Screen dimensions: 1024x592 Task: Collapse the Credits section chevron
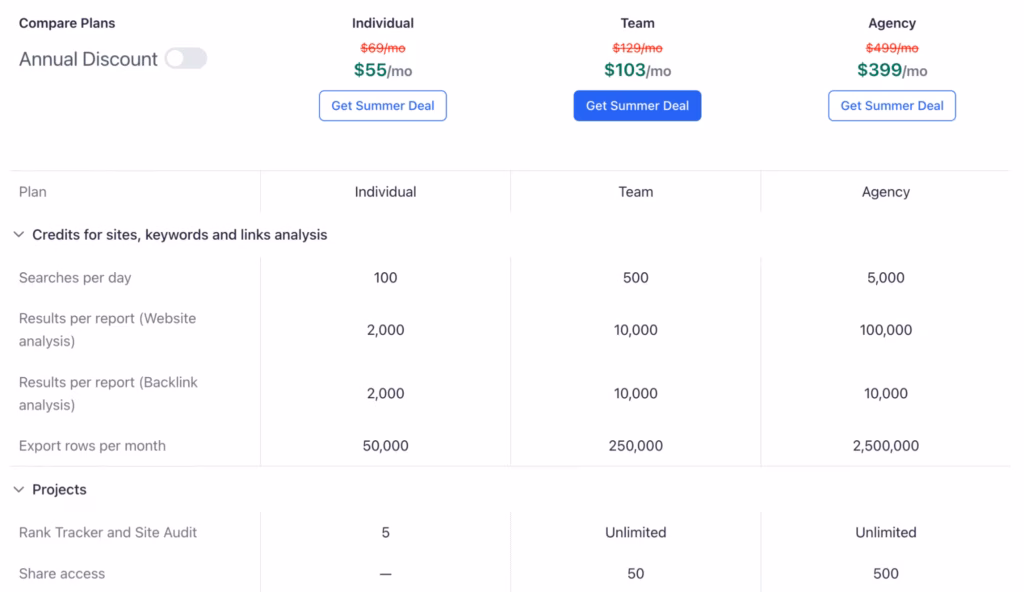19,235
